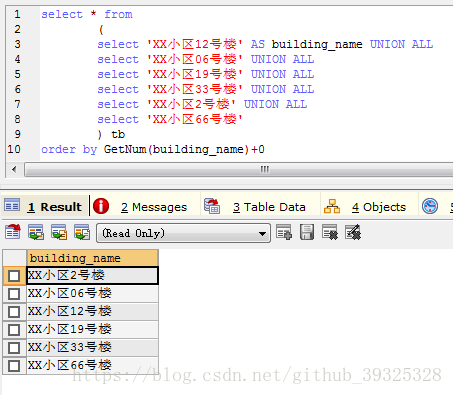Viewport: 453px width, 395px height.
Task: Click the building_name column header
Action: 92,258
